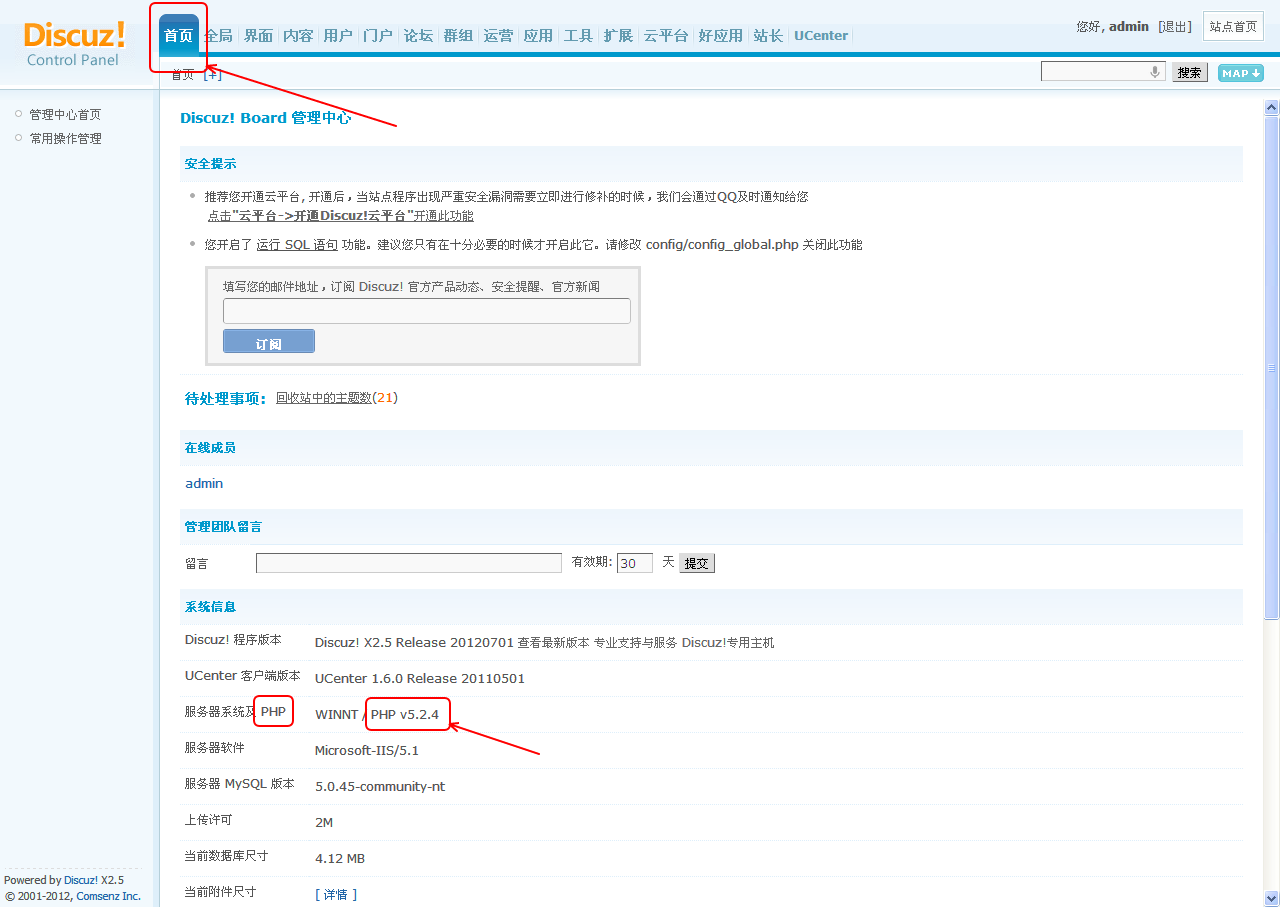Click the circle marker beside 常用操作管理

(x=18, y=138)
